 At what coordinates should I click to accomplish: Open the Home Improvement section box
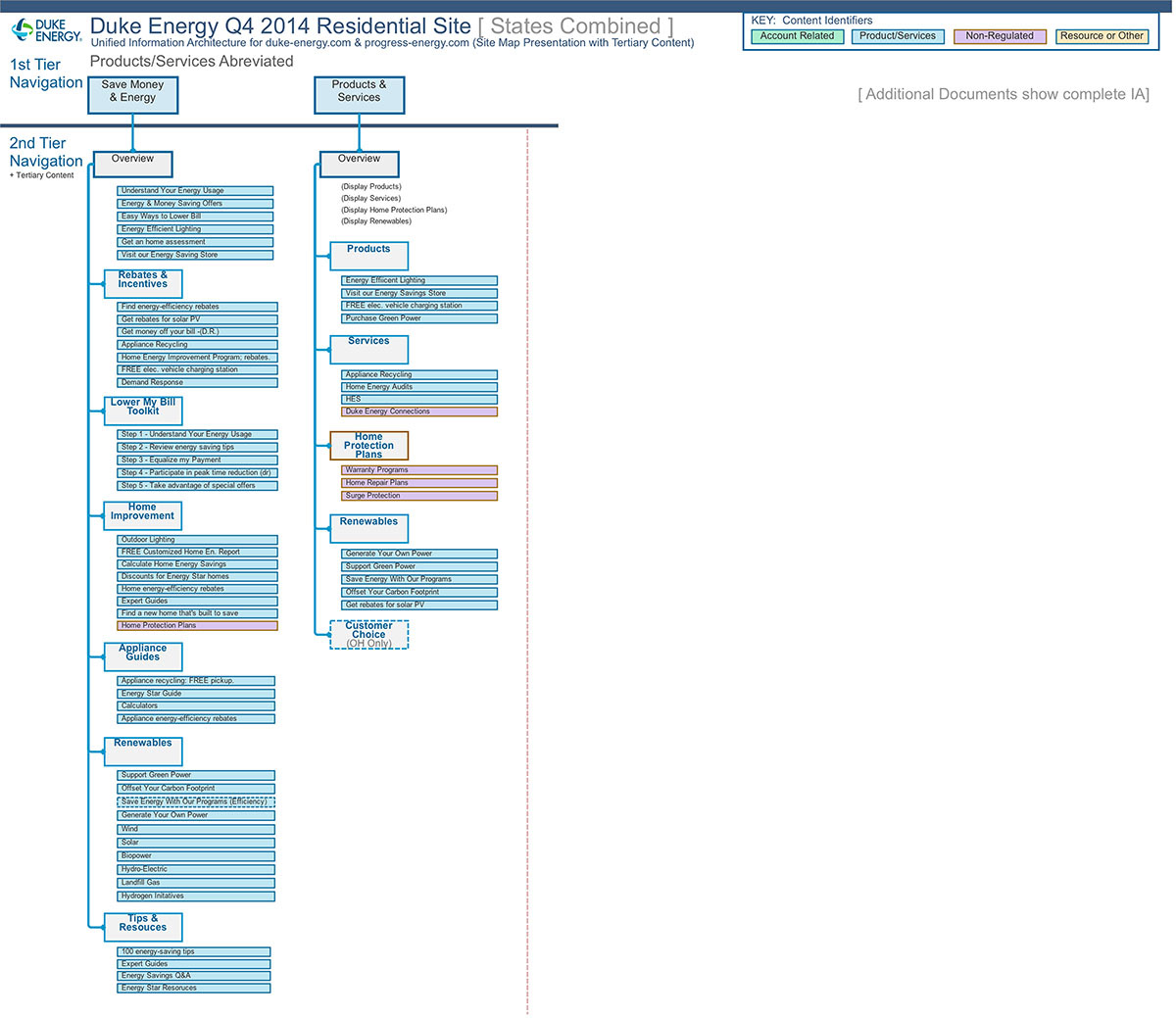point(143,515)
